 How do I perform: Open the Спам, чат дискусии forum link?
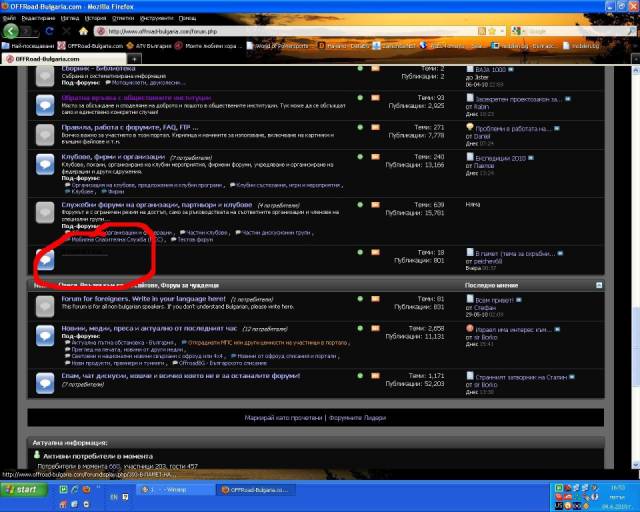[181, 376]
